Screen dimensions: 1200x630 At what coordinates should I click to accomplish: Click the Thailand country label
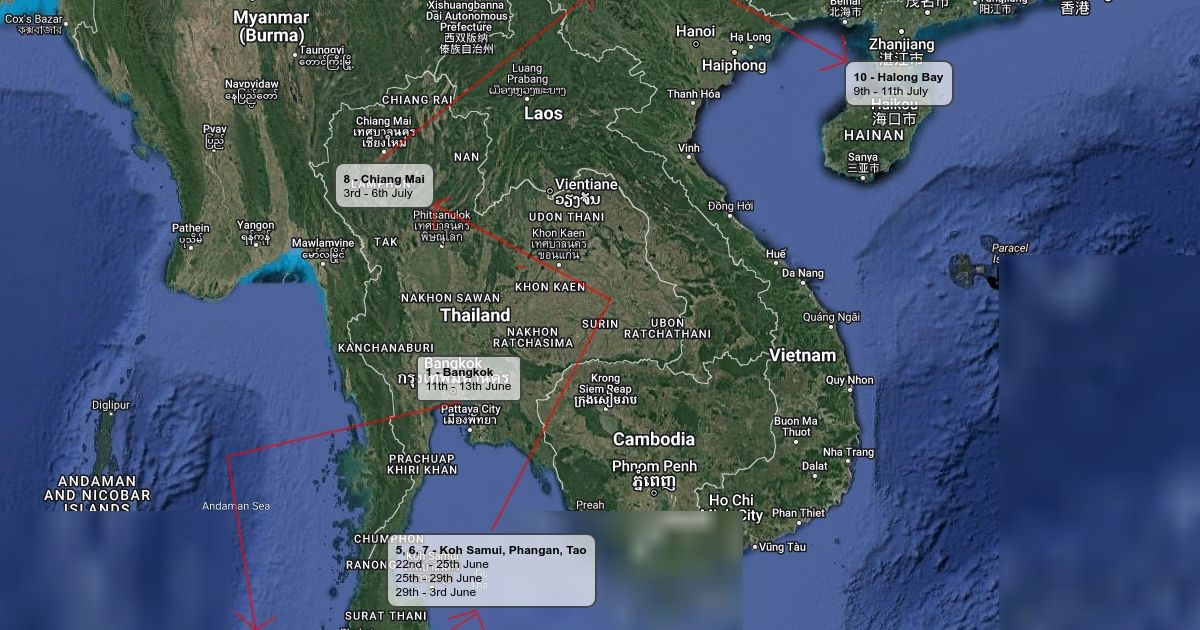[475, 314]
